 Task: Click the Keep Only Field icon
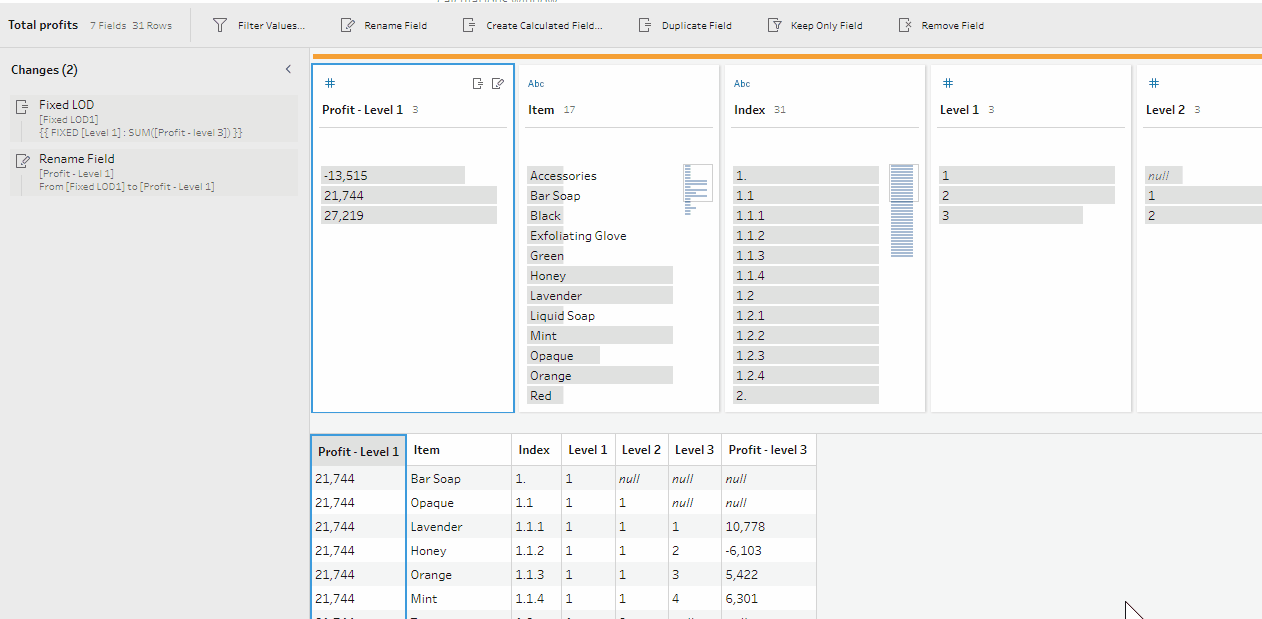click(x=774, y=25)
